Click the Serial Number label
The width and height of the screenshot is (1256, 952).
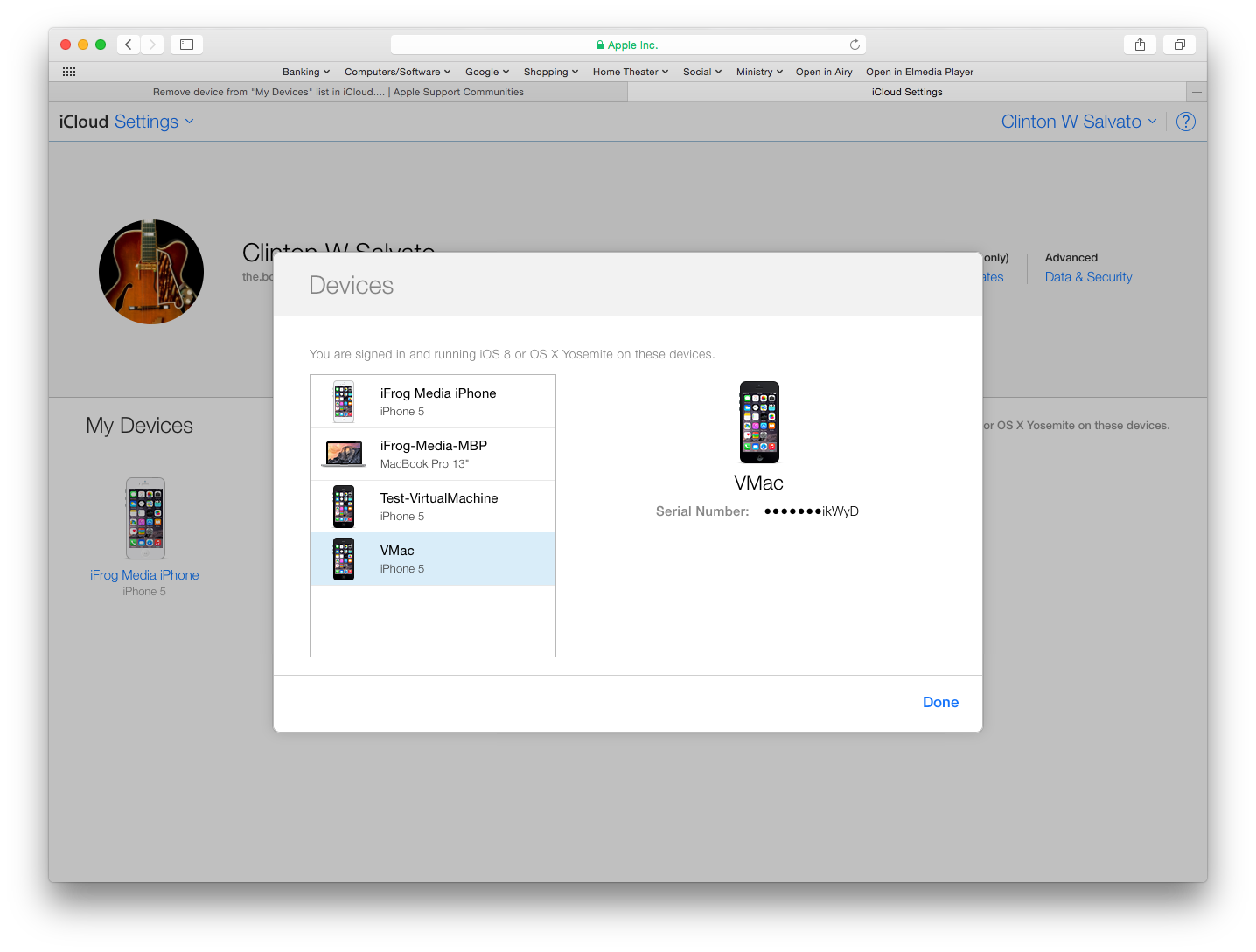(702, 511)
